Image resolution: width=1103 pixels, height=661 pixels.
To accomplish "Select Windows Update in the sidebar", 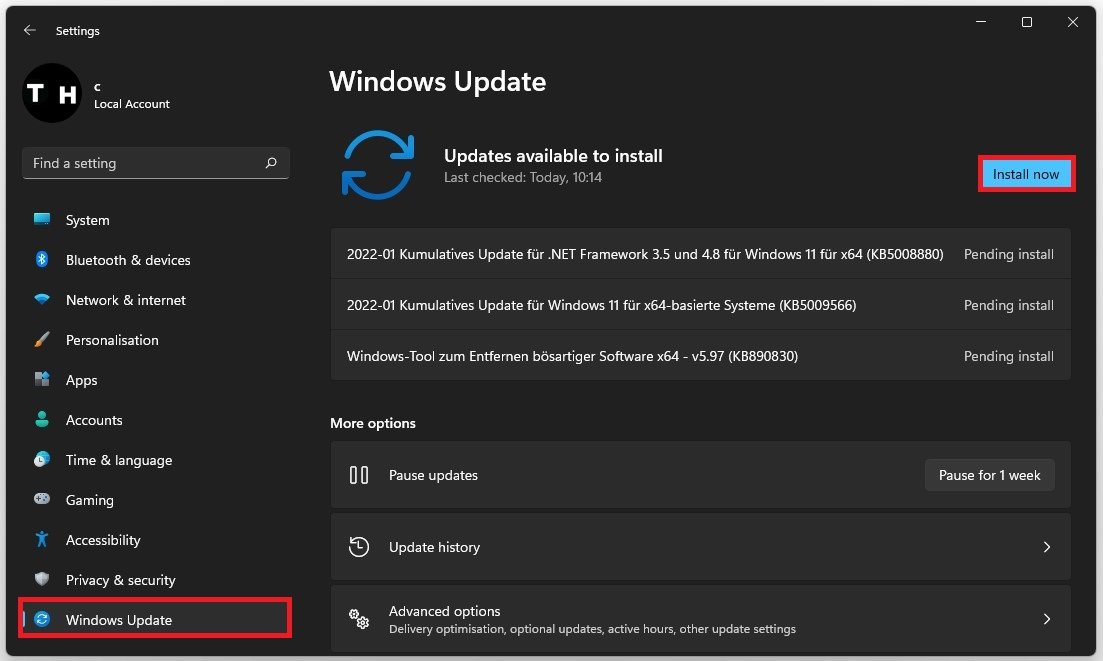I will (x=118, y=620).
